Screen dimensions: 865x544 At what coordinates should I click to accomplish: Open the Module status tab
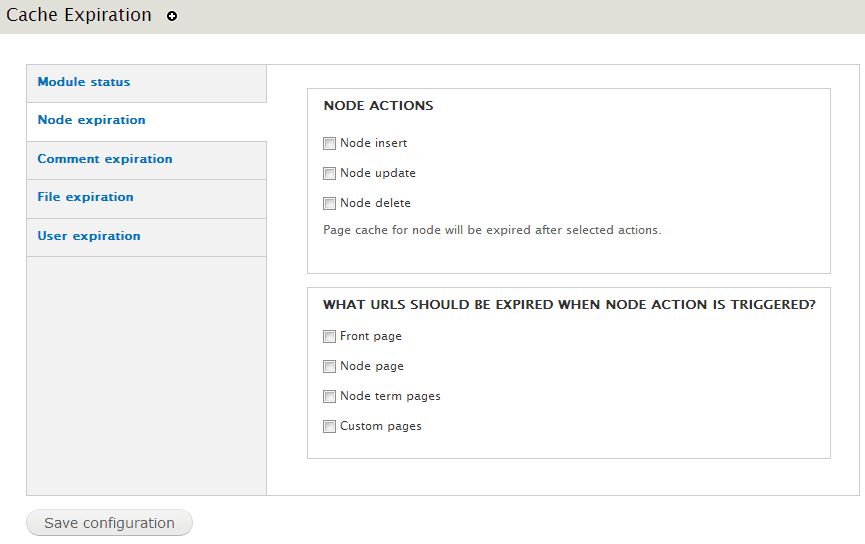pyautogui.click(x=84, y=82)
